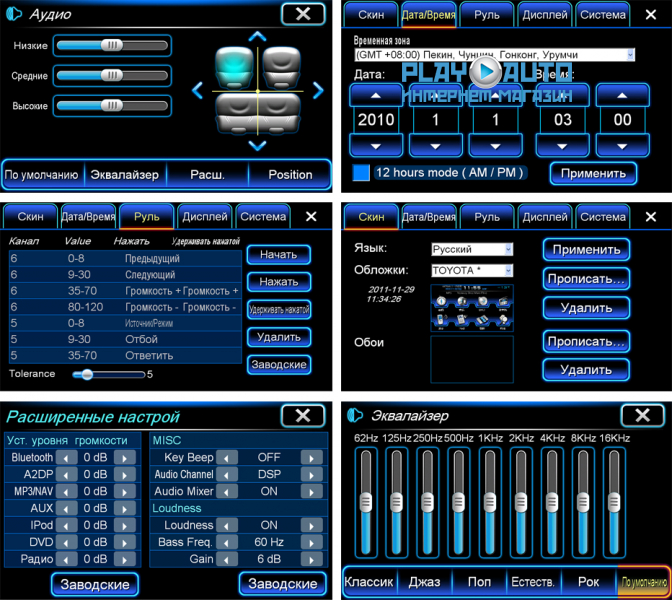Viewport: 672px width, 600px height.
Task: Enable the 12 hours mode checkbox
Action: (361, 172)
